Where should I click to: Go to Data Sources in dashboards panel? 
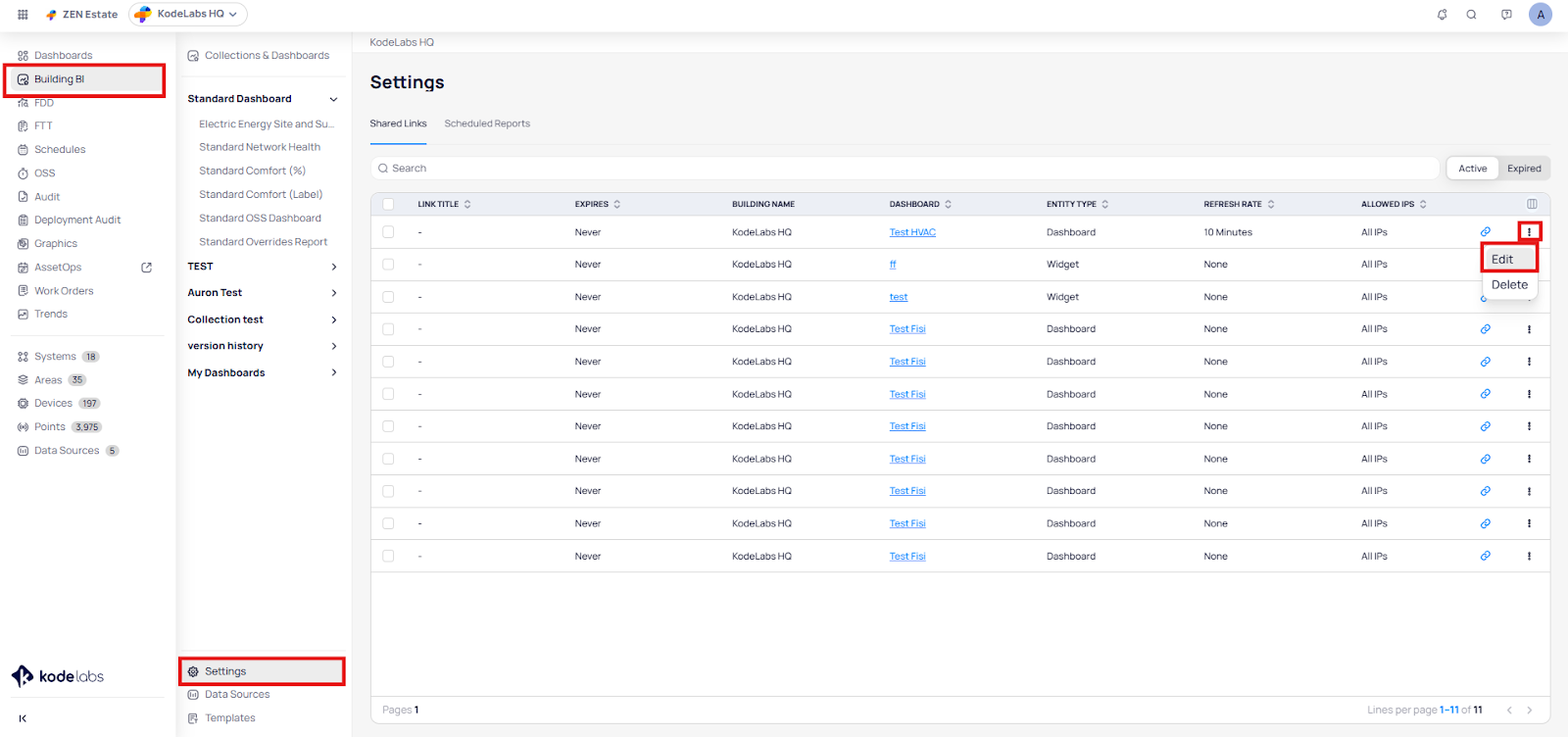pos(236,695)
